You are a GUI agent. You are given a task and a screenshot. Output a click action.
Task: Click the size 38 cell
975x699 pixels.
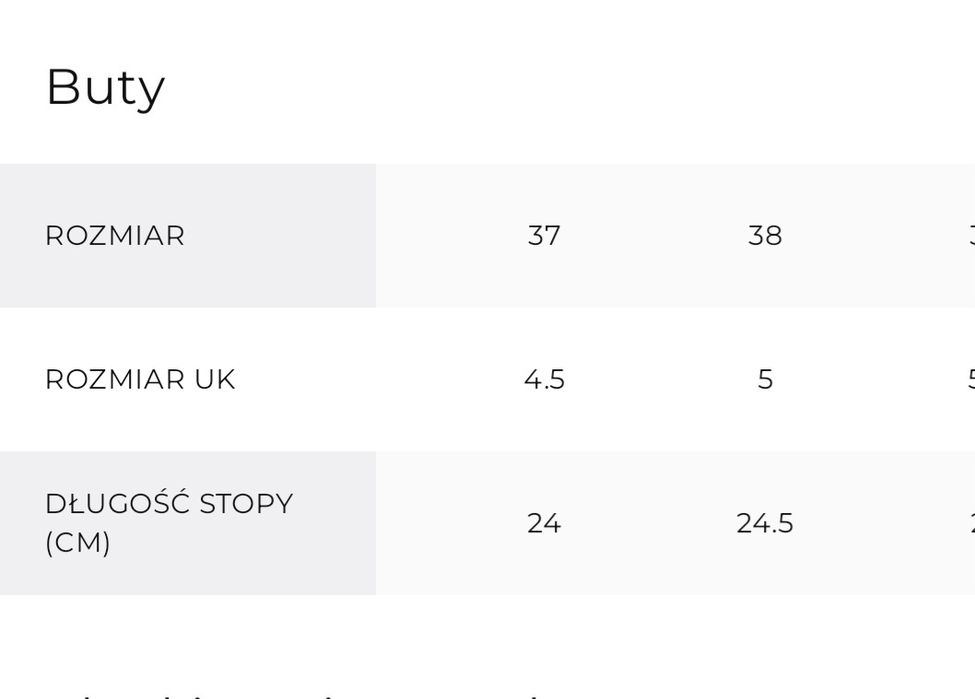click(765, 236)
